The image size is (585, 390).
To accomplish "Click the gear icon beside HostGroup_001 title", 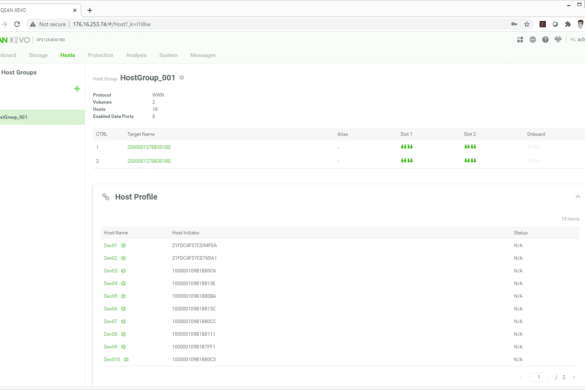I will 182,78.
